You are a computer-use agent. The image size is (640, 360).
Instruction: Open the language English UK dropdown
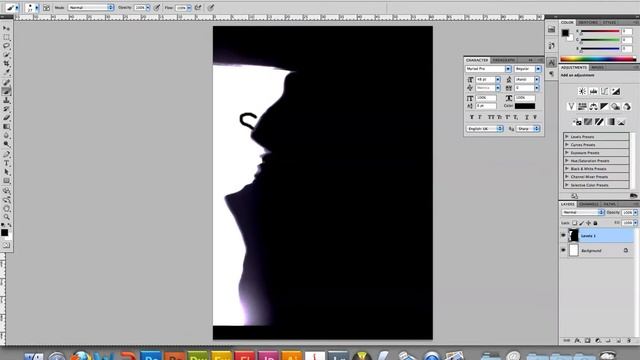click(484, 129)
